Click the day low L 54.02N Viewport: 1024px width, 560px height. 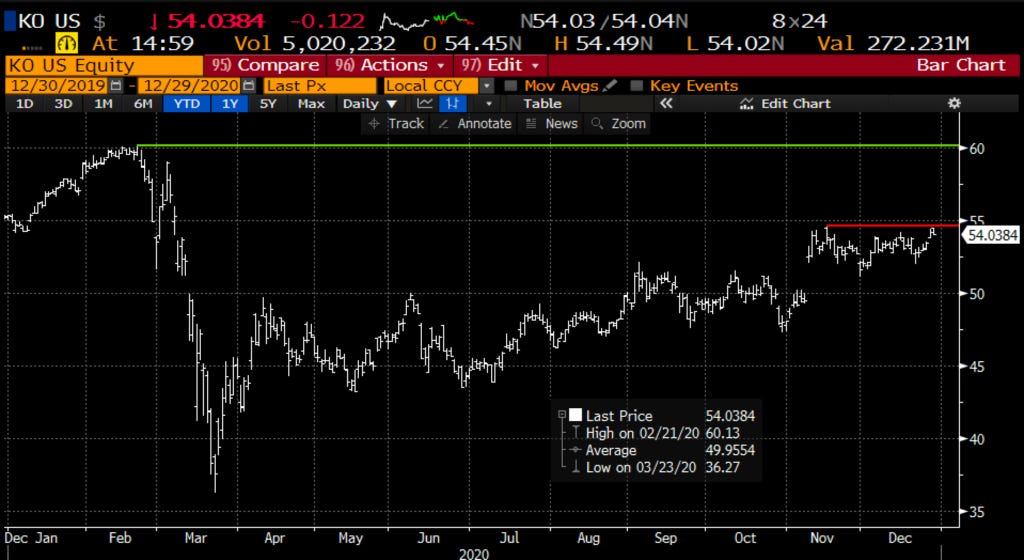click(733, 44)
